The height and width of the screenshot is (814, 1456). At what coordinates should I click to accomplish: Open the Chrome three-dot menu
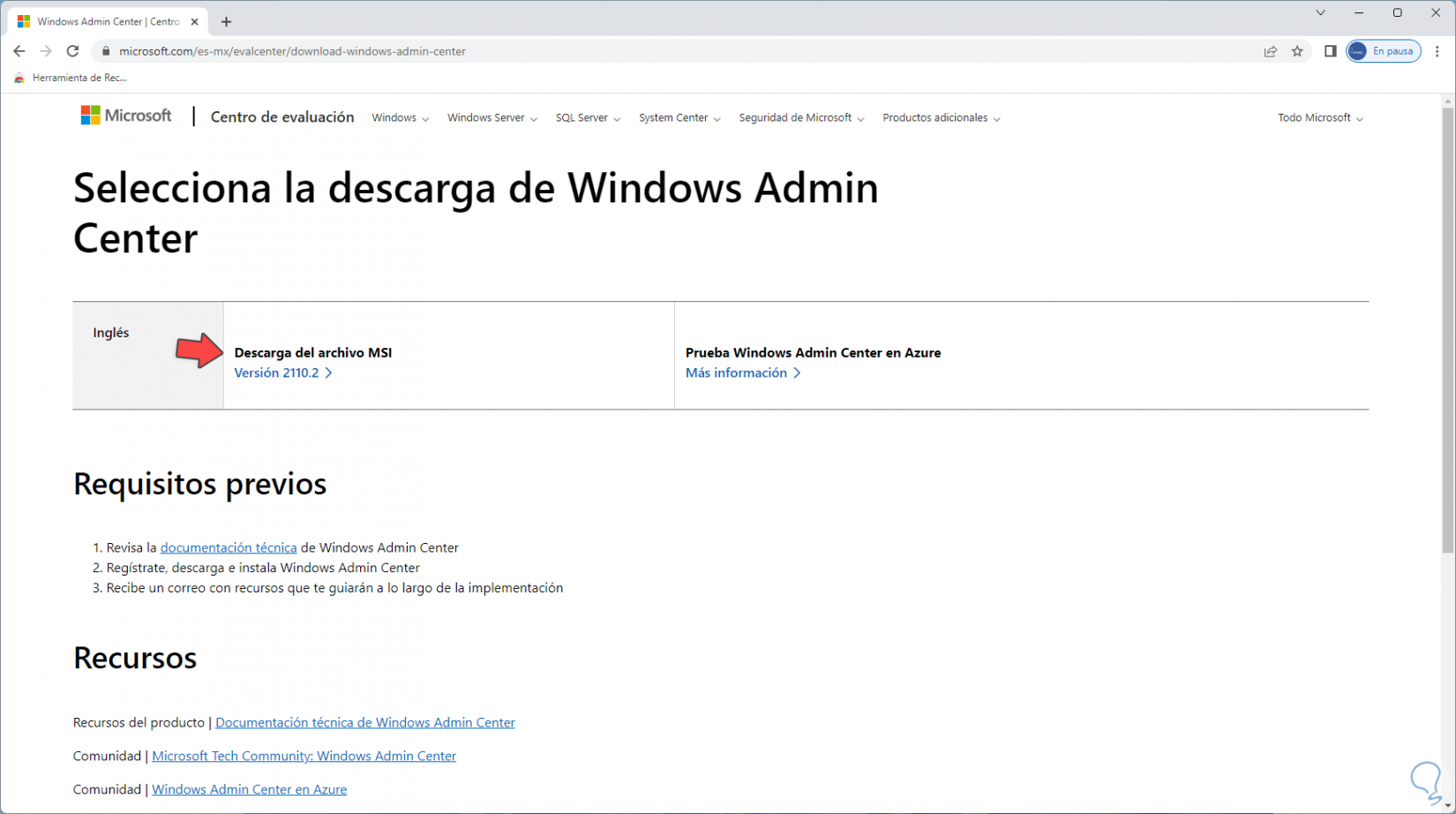[x=1437, y=51]
